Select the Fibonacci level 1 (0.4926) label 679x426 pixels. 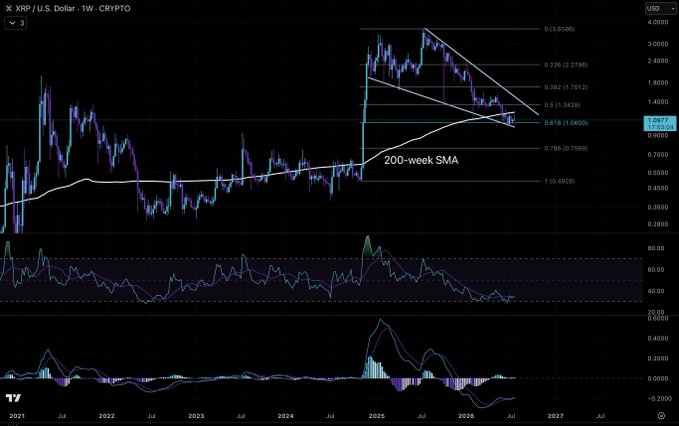point(559,181)
